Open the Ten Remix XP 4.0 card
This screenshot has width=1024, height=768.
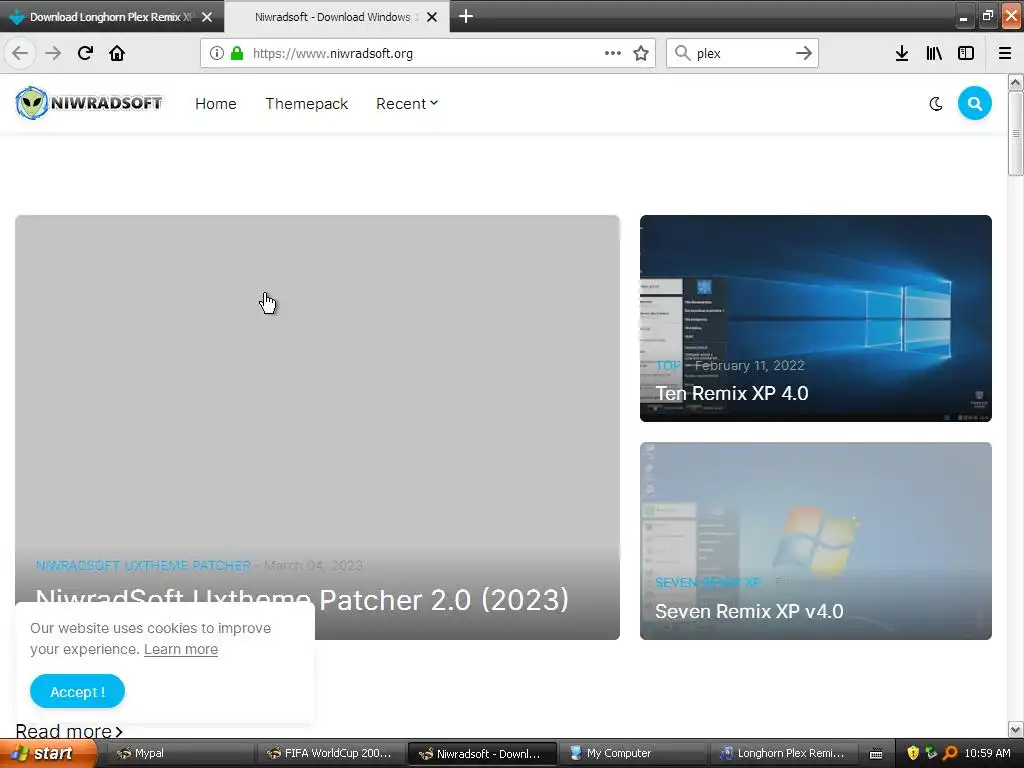pos(816,319)
